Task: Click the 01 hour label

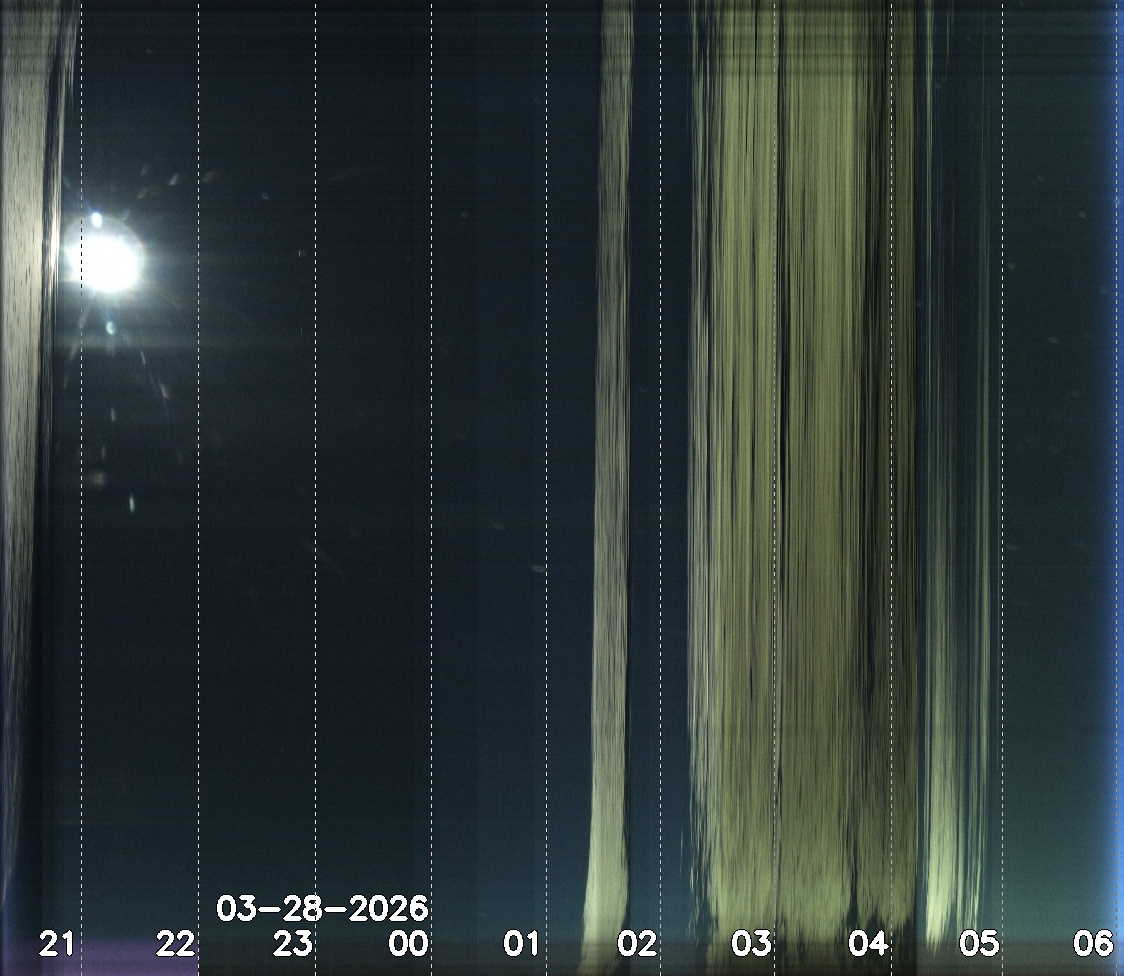Action: 521,943
